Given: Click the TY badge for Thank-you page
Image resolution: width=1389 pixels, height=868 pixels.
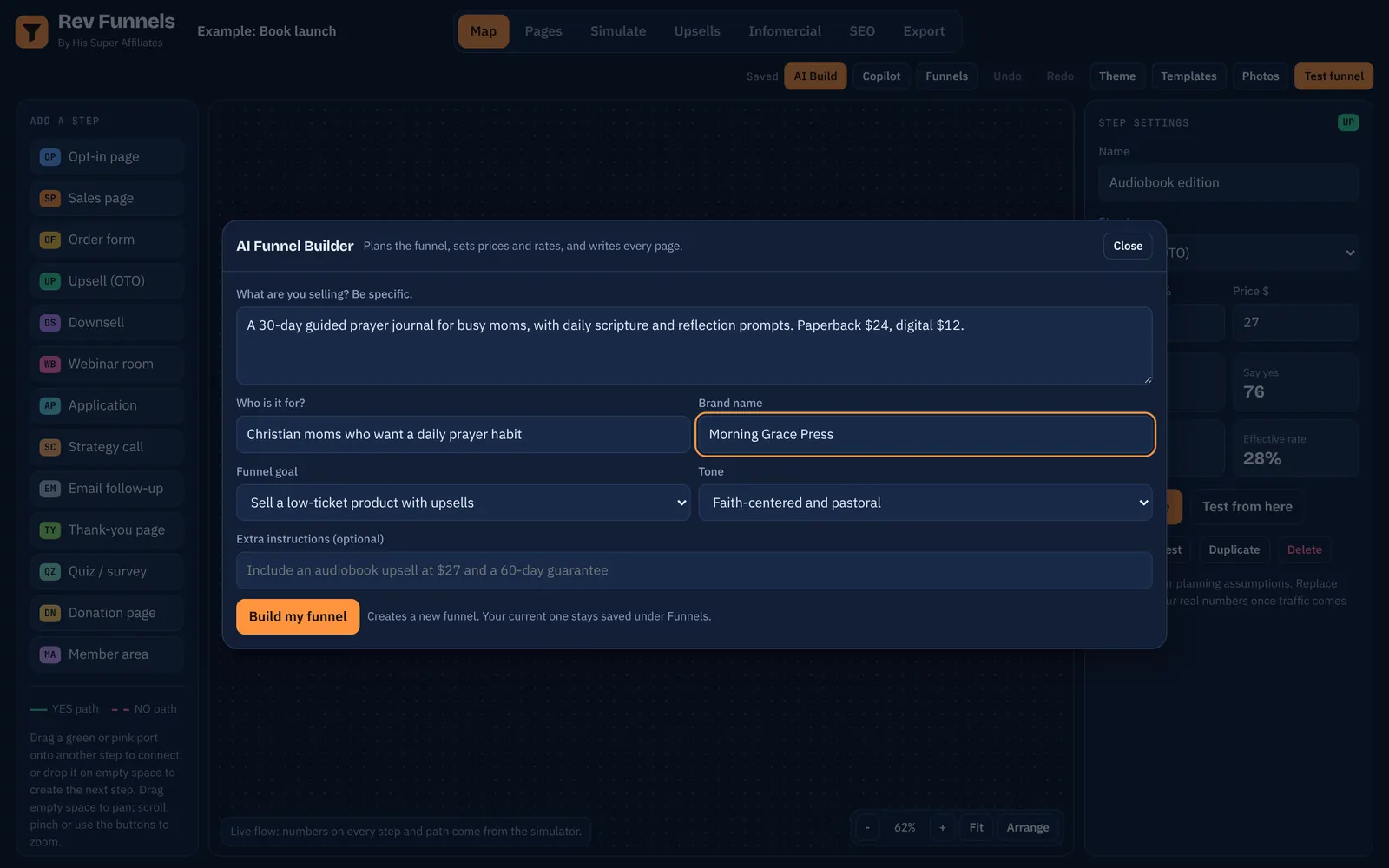Looking at the screenshot, I should point(50,530).
